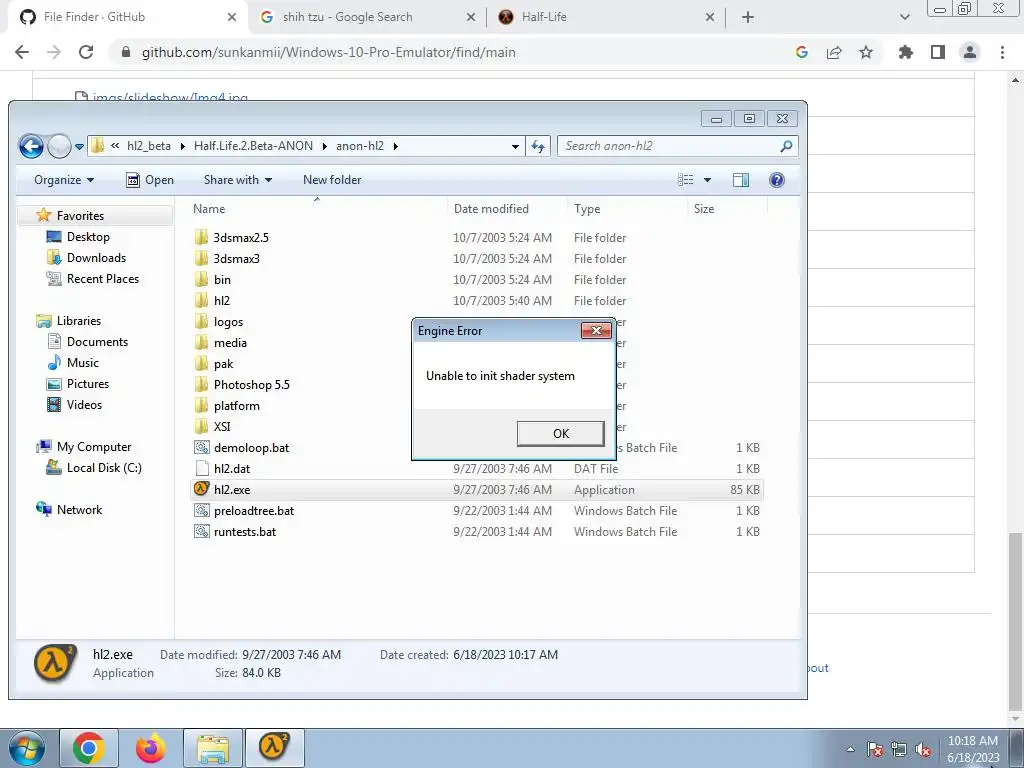Image resolution: width=1024 pixels, height=768 pixels.
Task: Open Music library
Action: (82, 362)
